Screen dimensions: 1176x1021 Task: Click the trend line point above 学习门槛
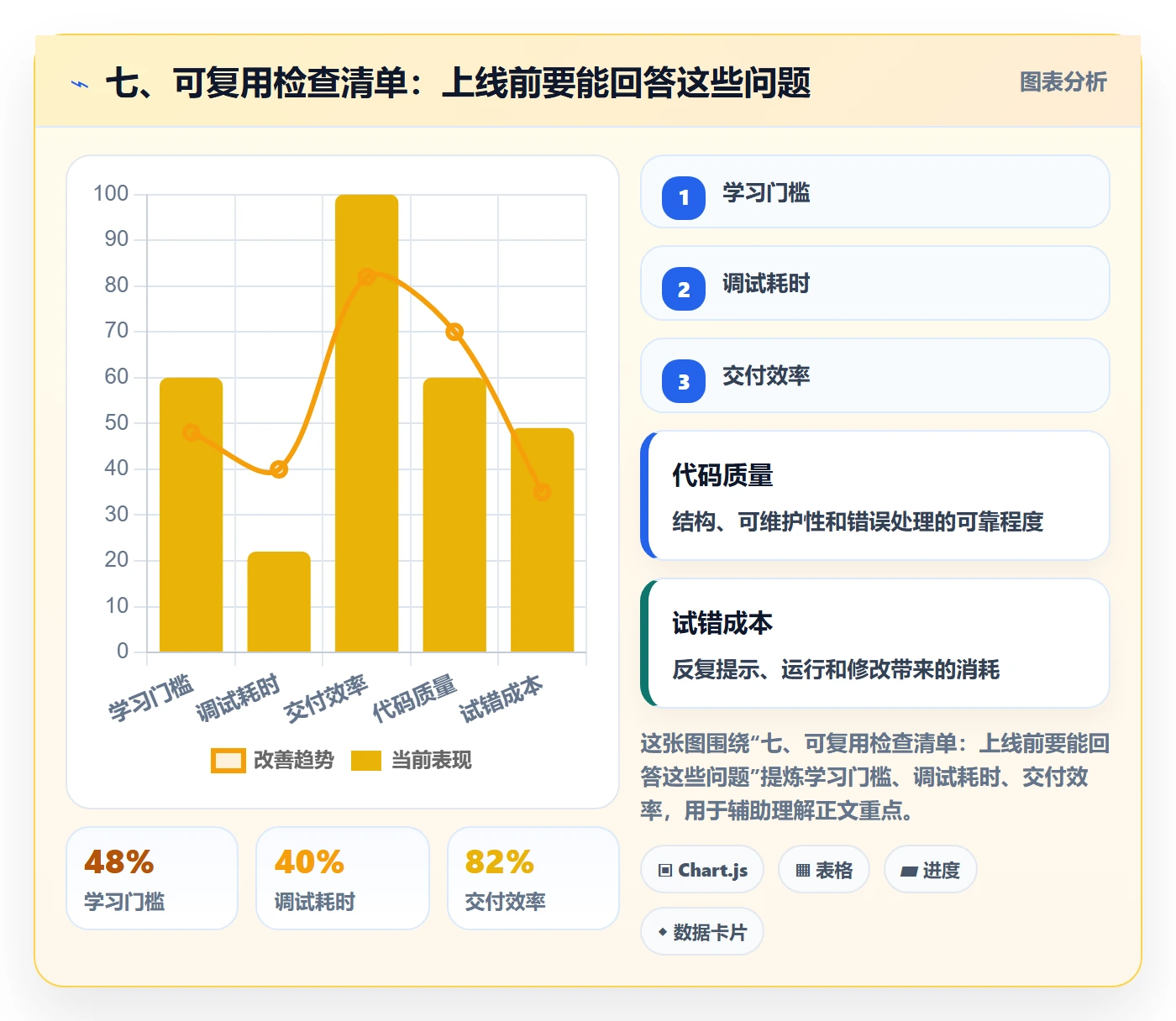(x=192, y=432)
